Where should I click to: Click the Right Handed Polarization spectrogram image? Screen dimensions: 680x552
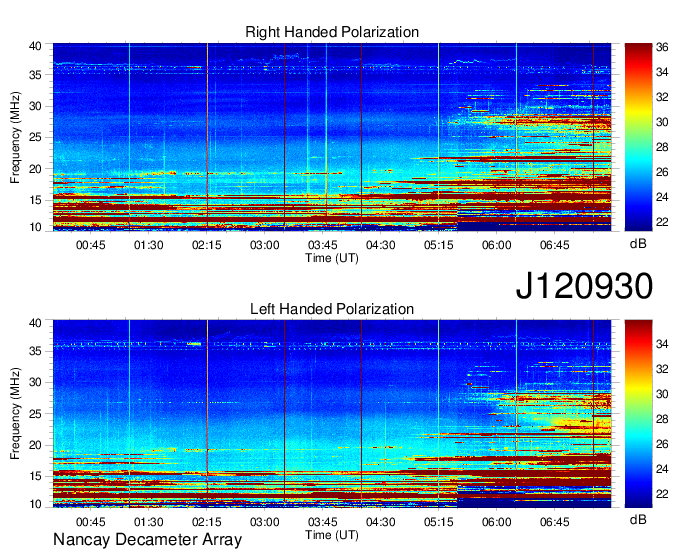(x=332, y=137)
